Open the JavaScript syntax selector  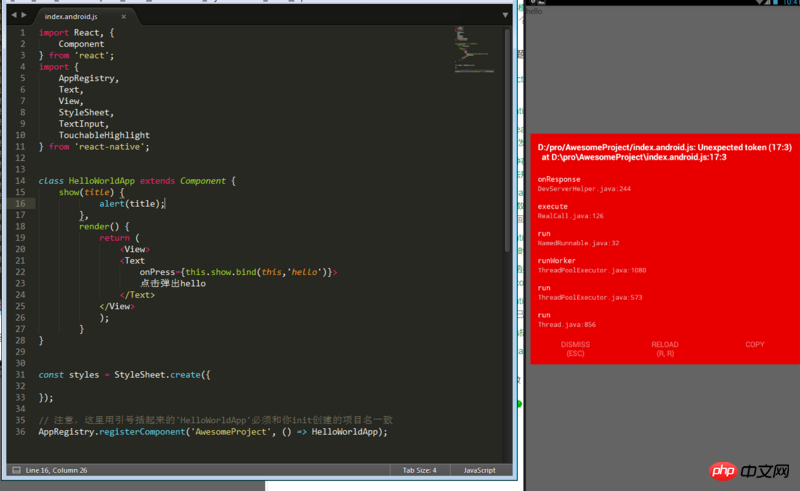click(479, 470)
